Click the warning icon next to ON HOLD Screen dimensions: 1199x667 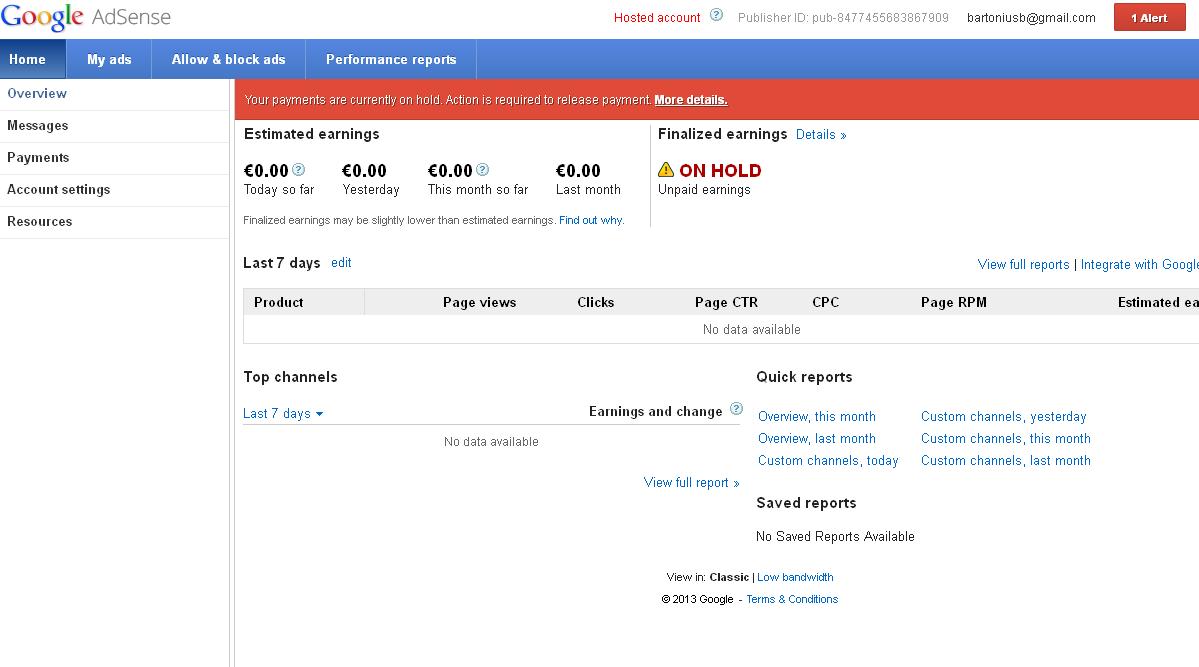point(666,170)
